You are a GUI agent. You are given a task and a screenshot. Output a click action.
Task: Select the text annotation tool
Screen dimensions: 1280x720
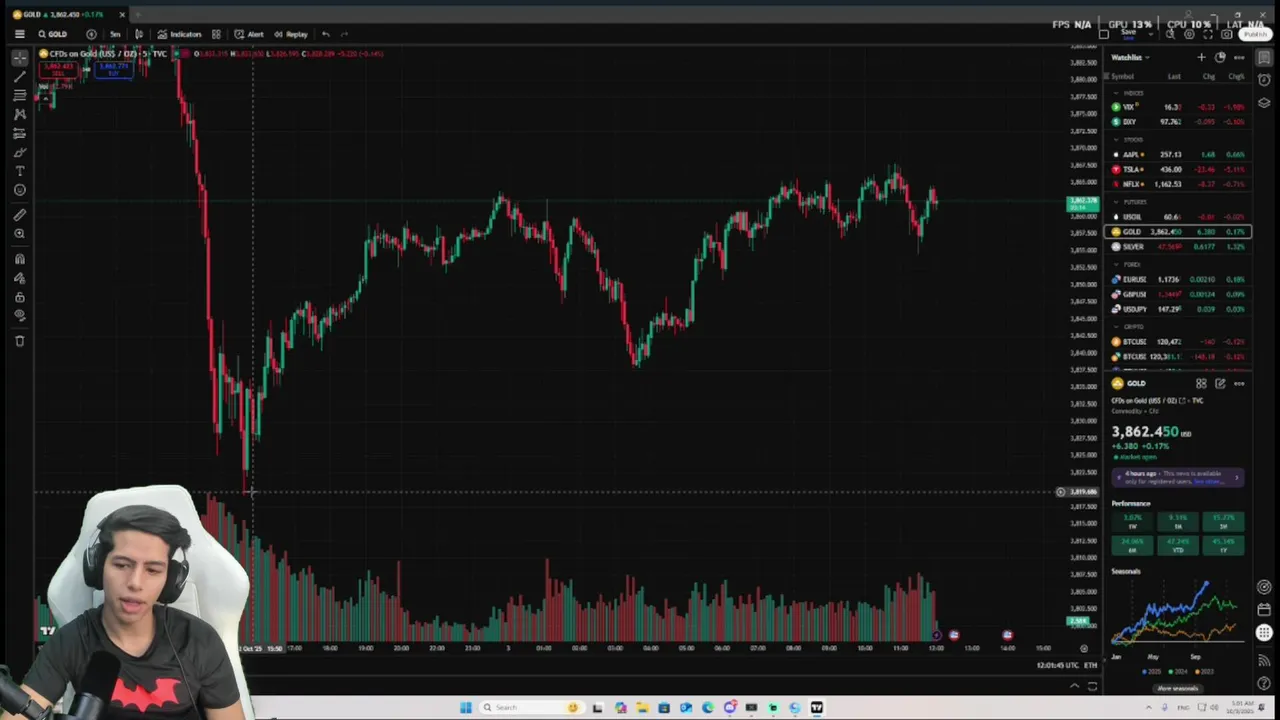(19, 172)
